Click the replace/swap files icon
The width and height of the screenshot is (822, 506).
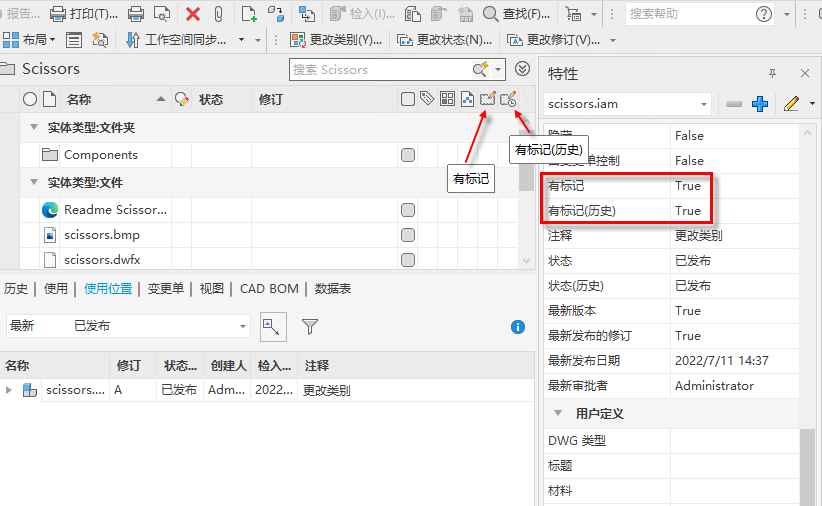click(x=275, y=14)
